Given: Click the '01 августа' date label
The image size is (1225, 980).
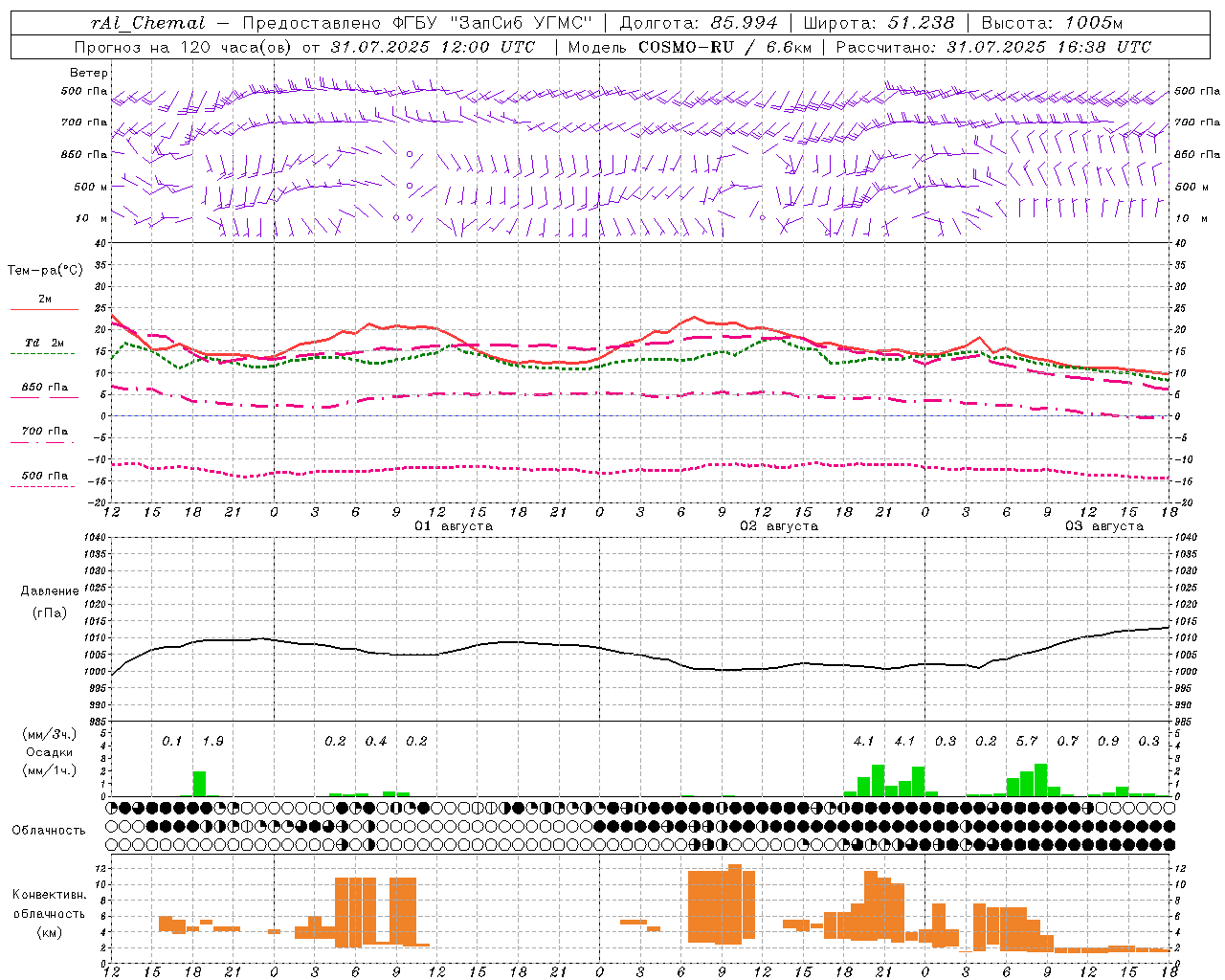Looking at the screenshot, I should tap(454, 526).
